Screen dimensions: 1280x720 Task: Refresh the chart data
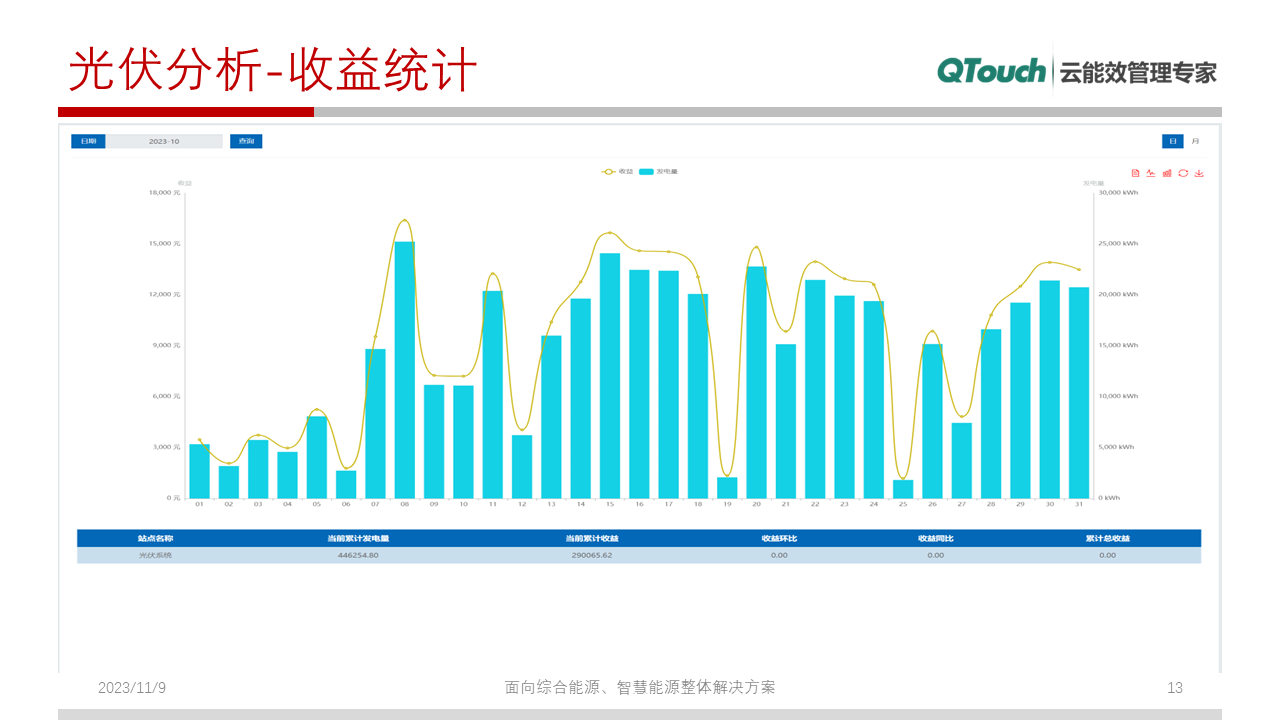(x=1183, y=173)
